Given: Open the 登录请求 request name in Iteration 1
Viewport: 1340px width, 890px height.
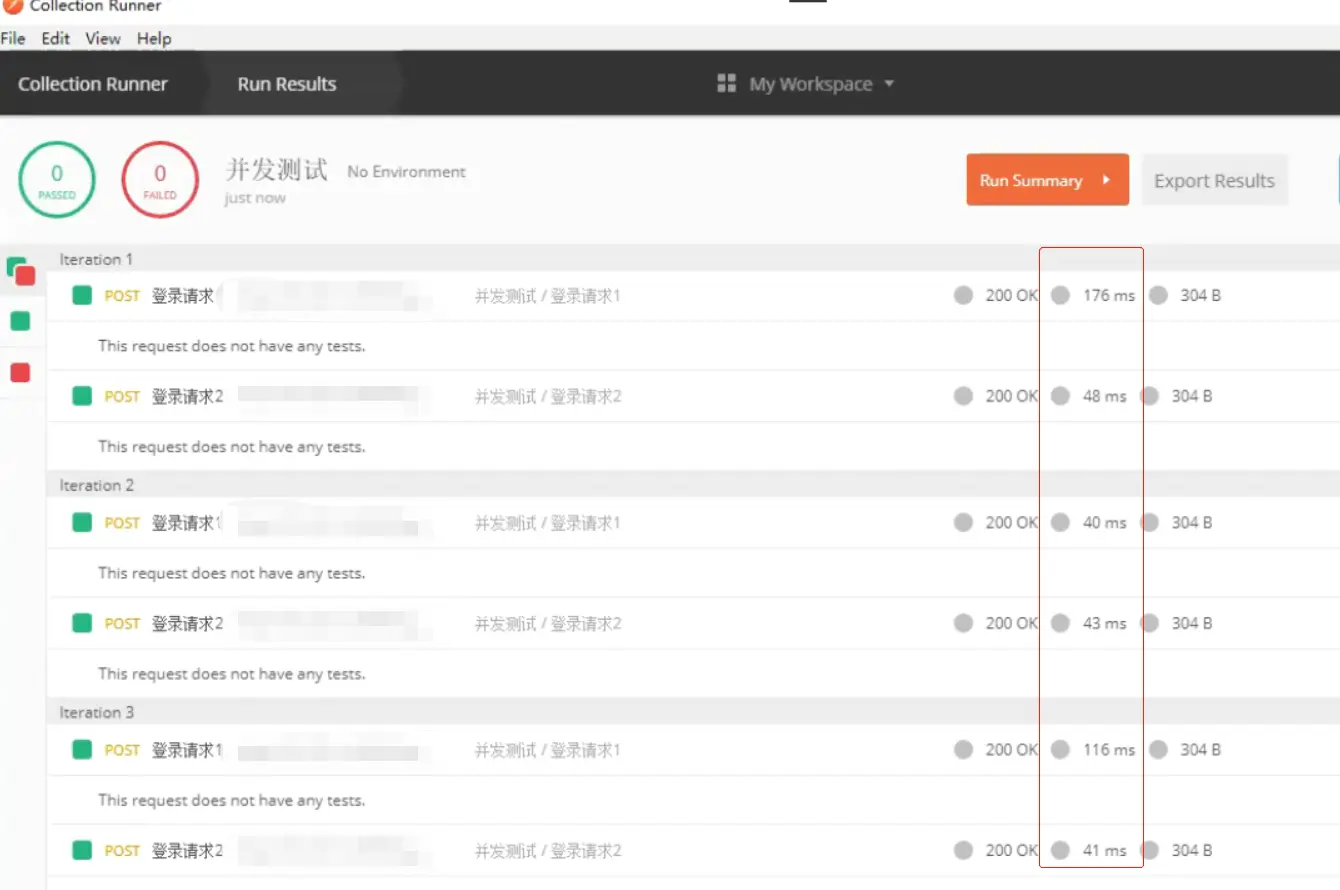Looking at the screenshot, I should pos(184,296).
